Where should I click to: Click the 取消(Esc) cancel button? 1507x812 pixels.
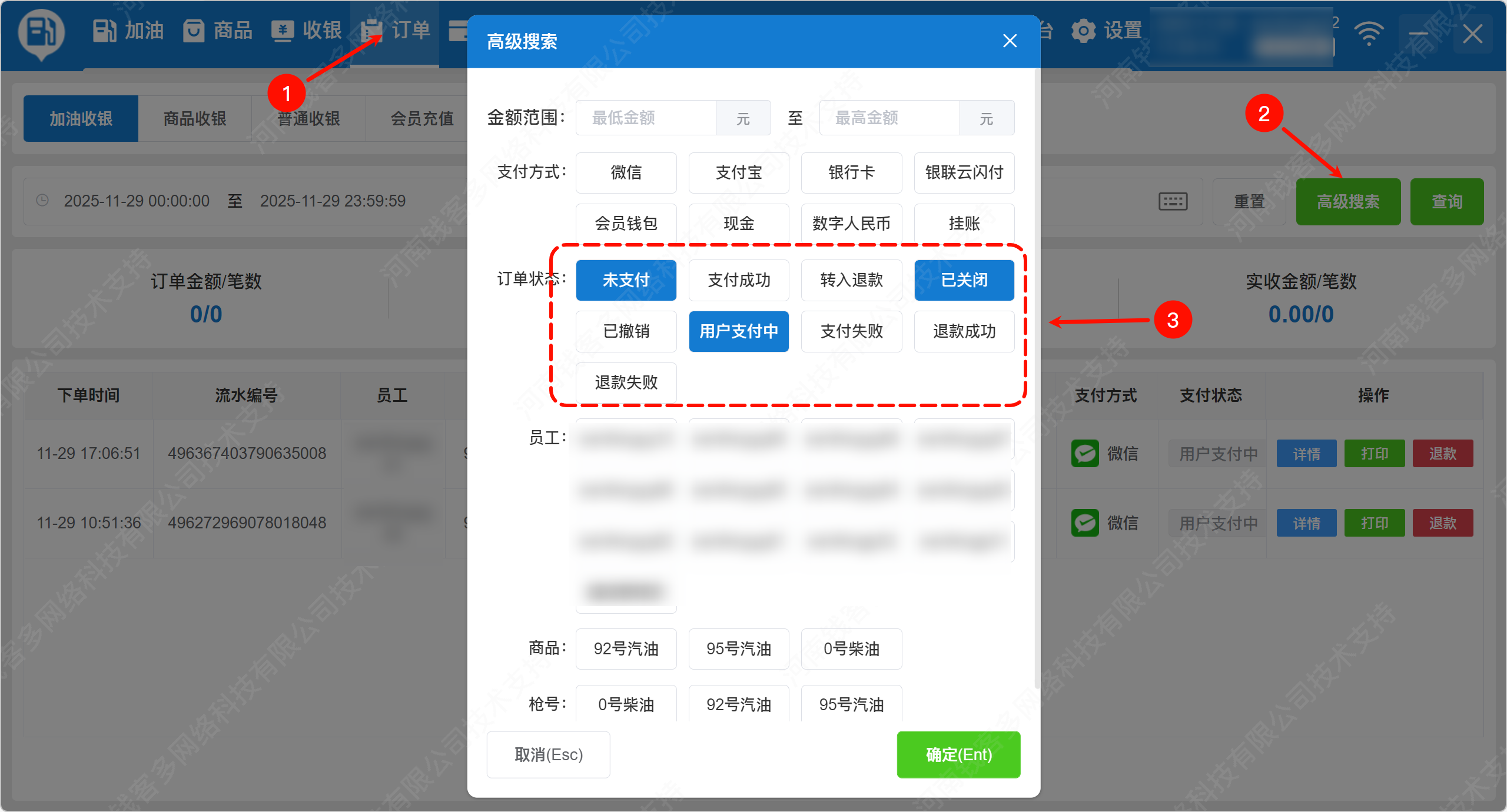coord(548,754)
